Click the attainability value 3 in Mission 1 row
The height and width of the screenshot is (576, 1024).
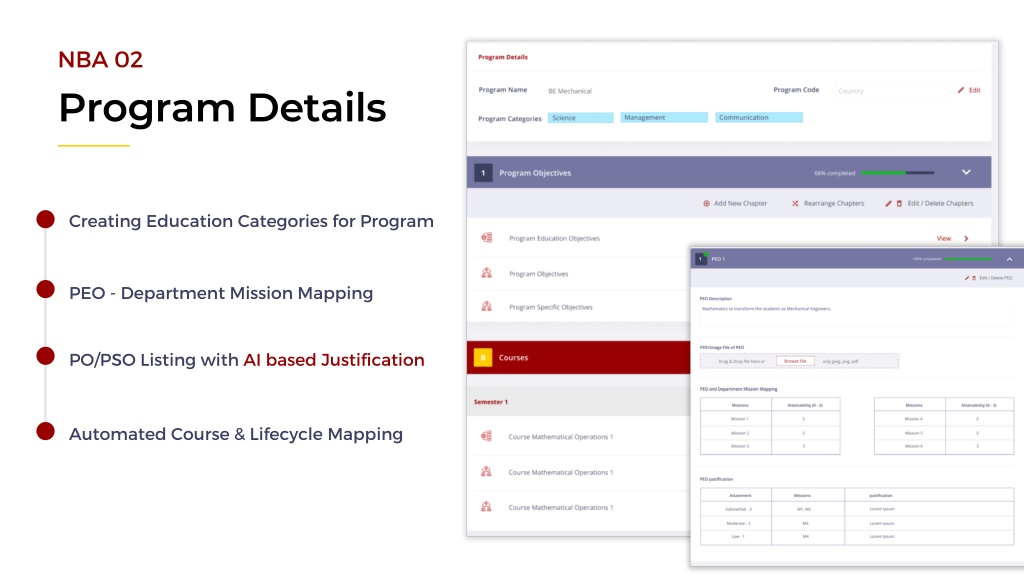click(804, 419)
